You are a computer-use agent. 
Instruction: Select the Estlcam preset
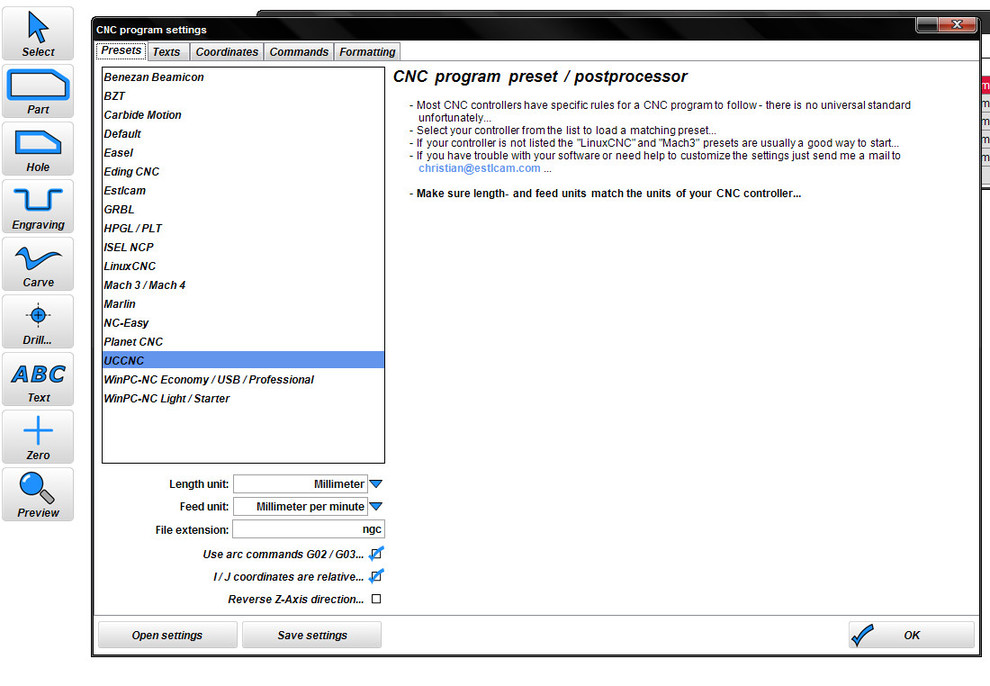[x=243, y=191]
